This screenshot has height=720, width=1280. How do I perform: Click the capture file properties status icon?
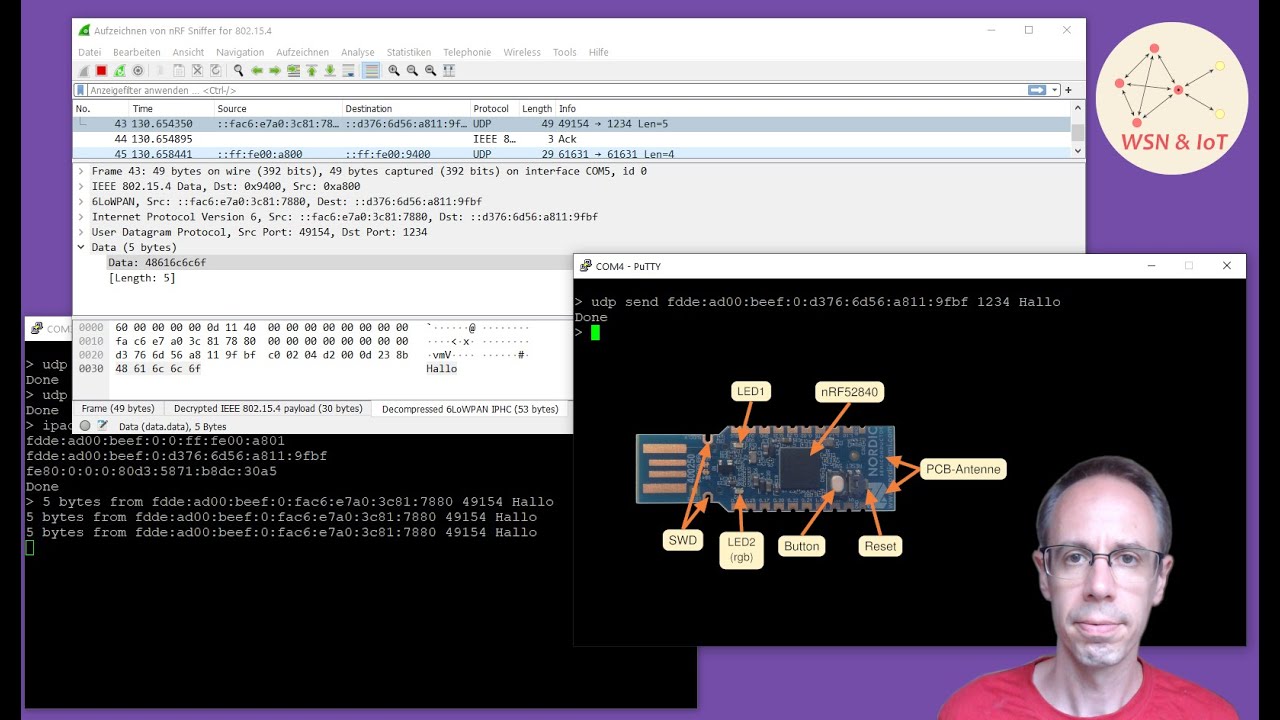tap(102, 425)
